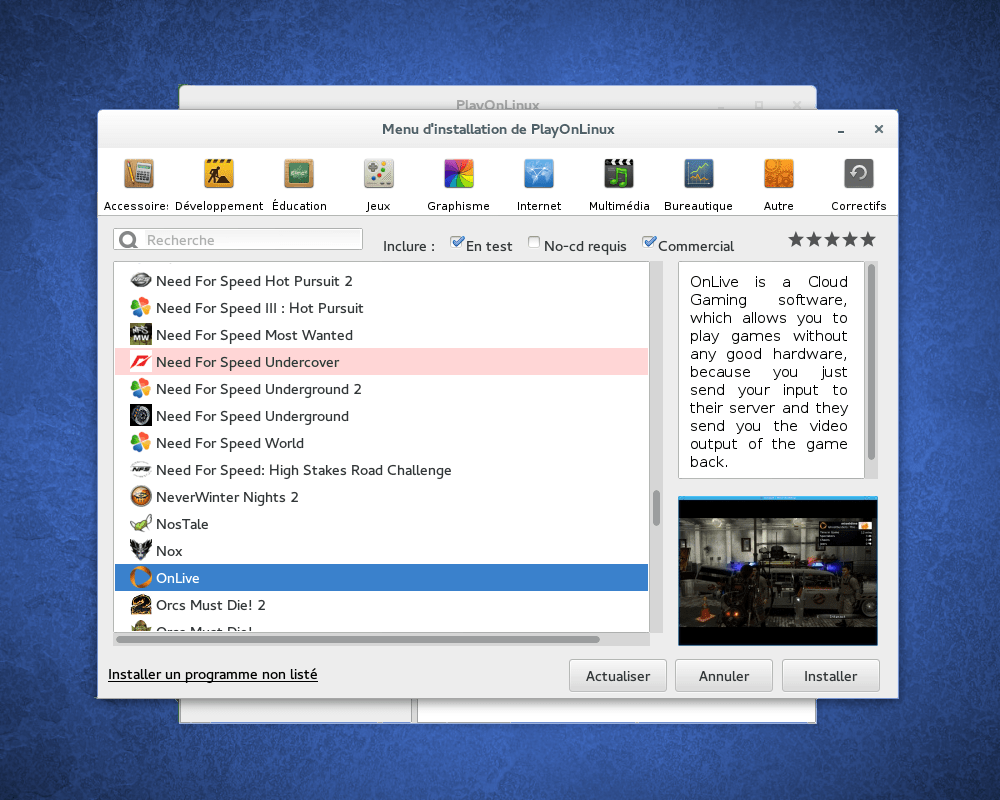Open the Accessoires category icon

(139, 174)
